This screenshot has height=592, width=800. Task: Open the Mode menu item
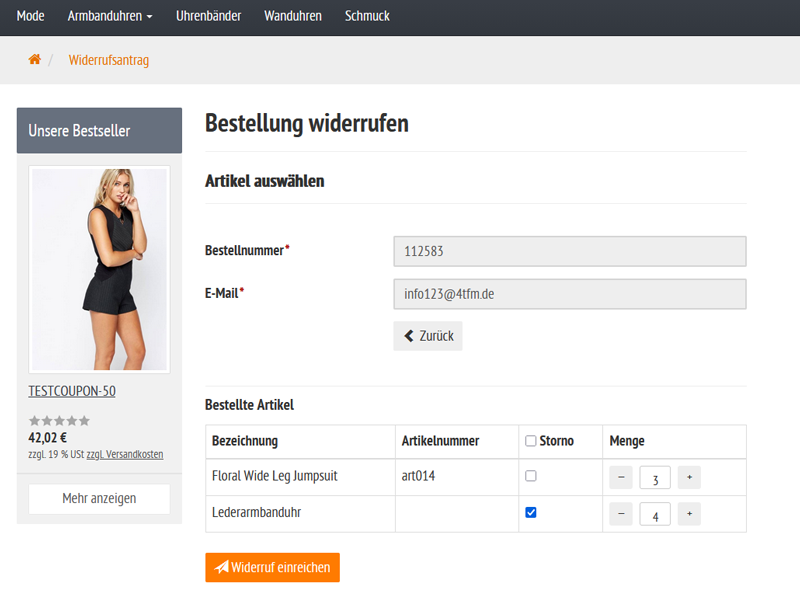pos(29,16)
